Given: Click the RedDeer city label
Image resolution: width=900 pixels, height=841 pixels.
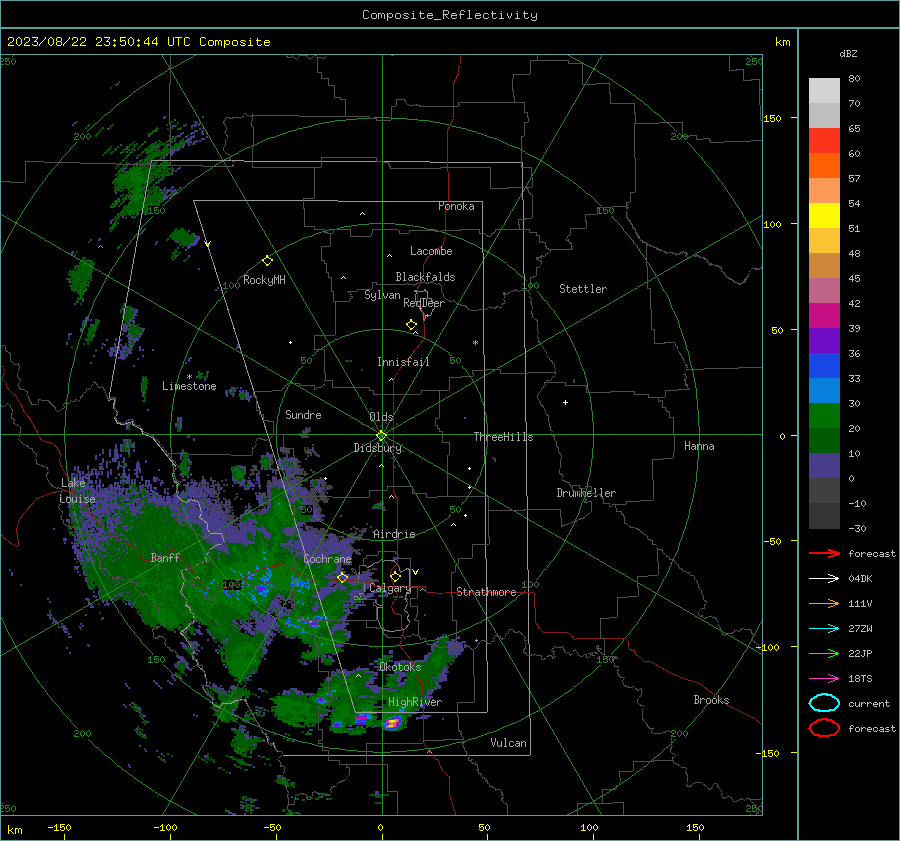Looking at the screenshot, I should pos(424,303).
